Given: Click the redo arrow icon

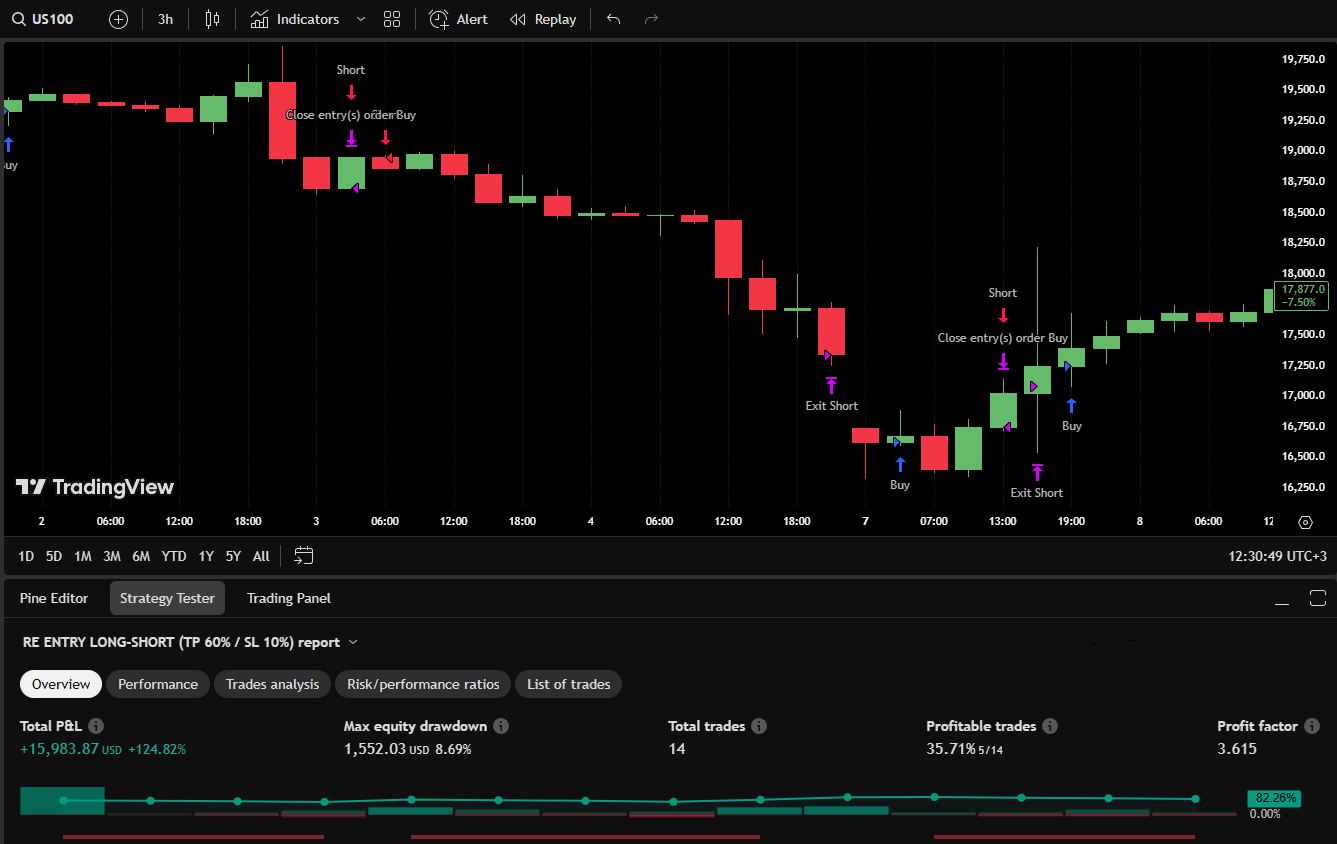Looking at the screenshot, I should pyautogui.click(x=651, y=19).
